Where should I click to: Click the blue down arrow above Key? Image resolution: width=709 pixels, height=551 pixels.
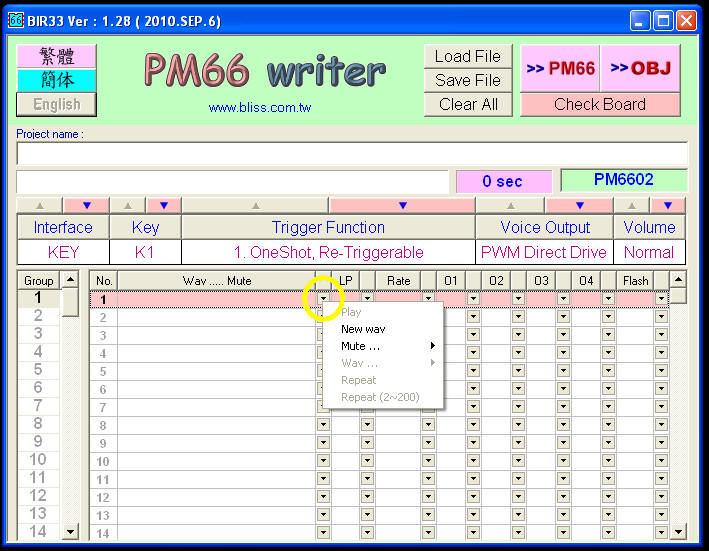tap(164, 205)
